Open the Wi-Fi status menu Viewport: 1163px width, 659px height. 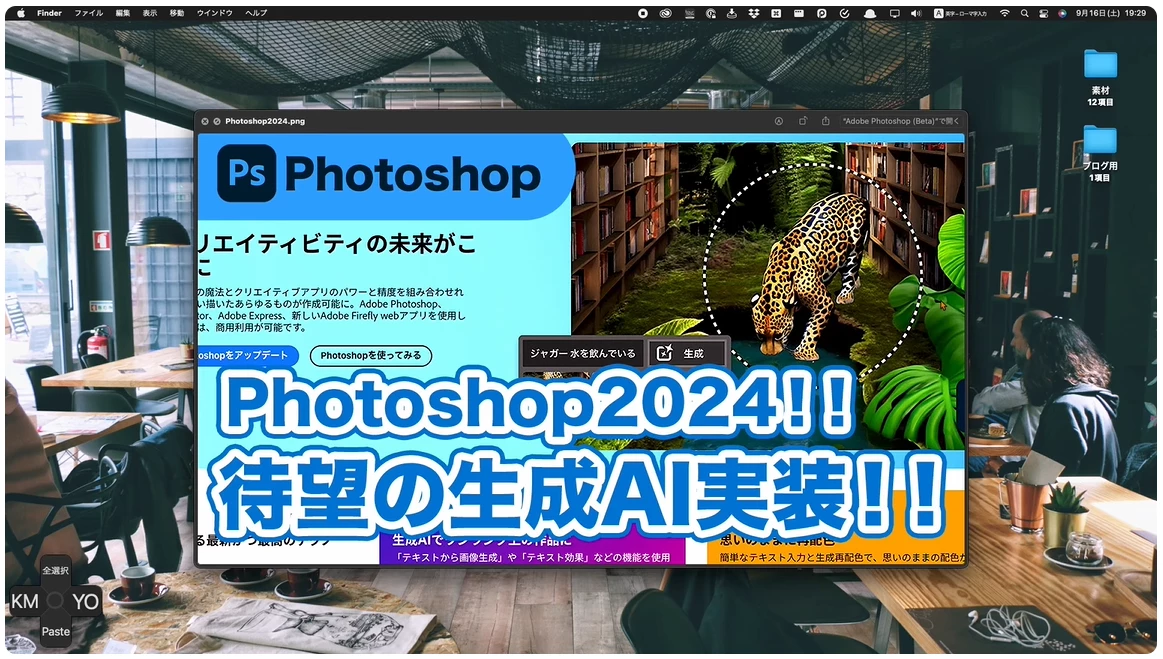point(1004,13)
